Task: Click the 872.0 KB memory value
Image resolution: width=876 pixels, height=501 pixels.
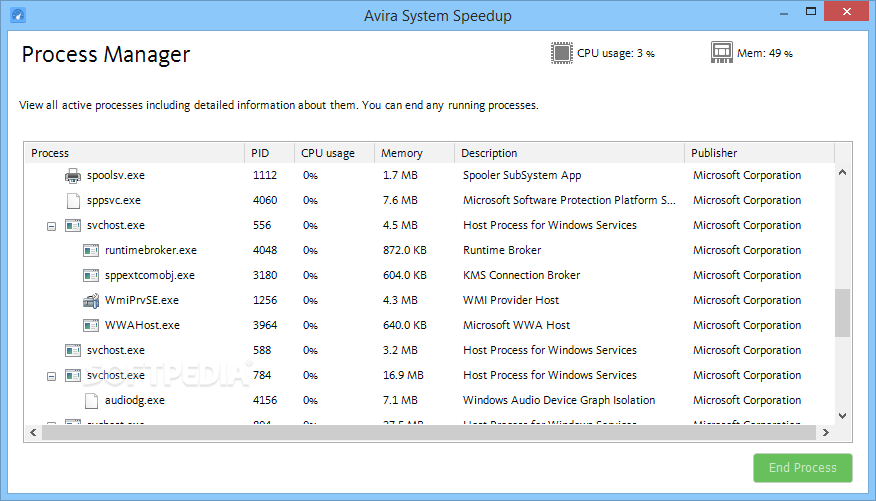Action: click(404, 250)
